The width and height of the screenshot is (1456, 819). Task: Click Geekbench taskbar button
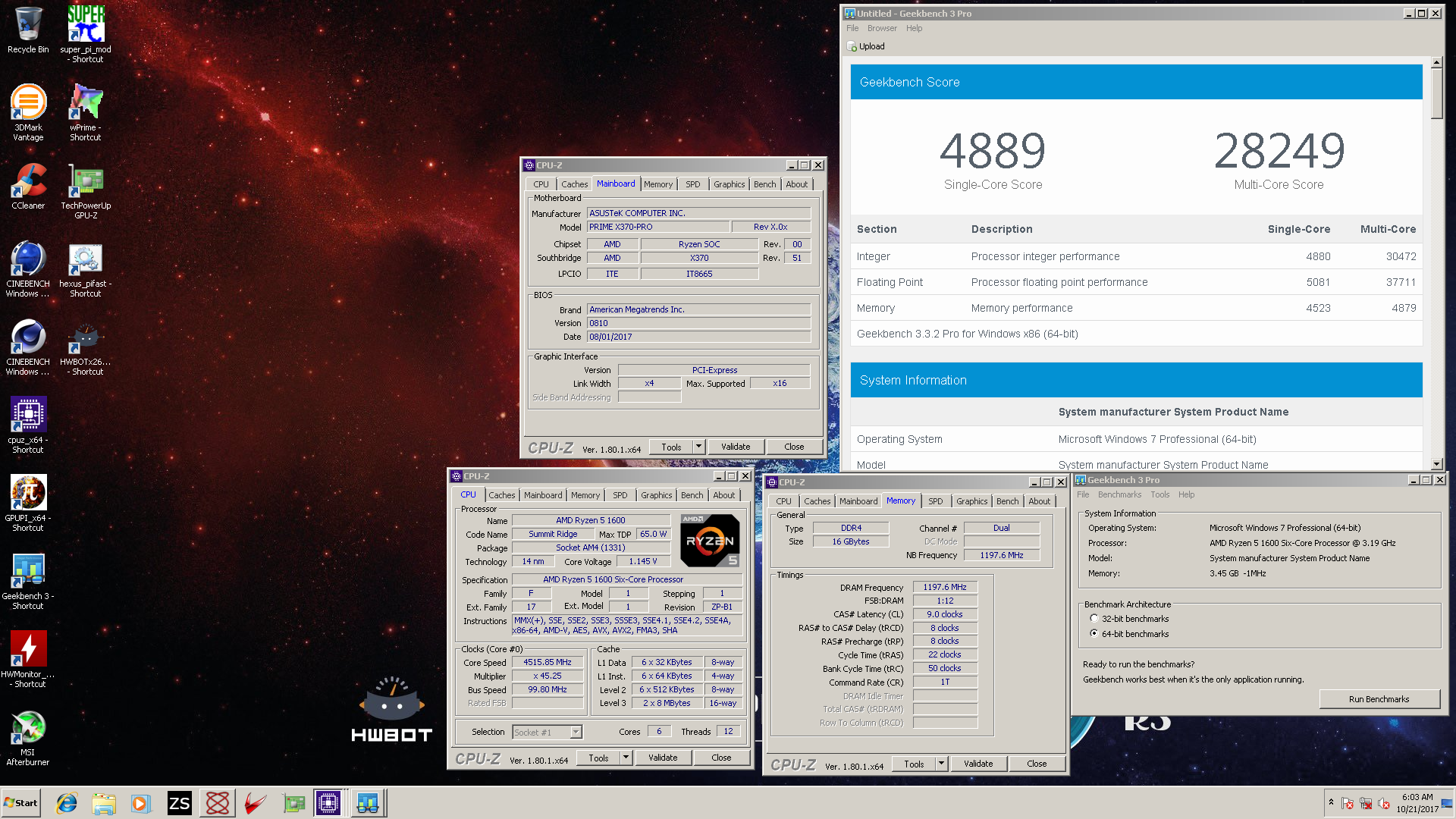tap(368, 803)
